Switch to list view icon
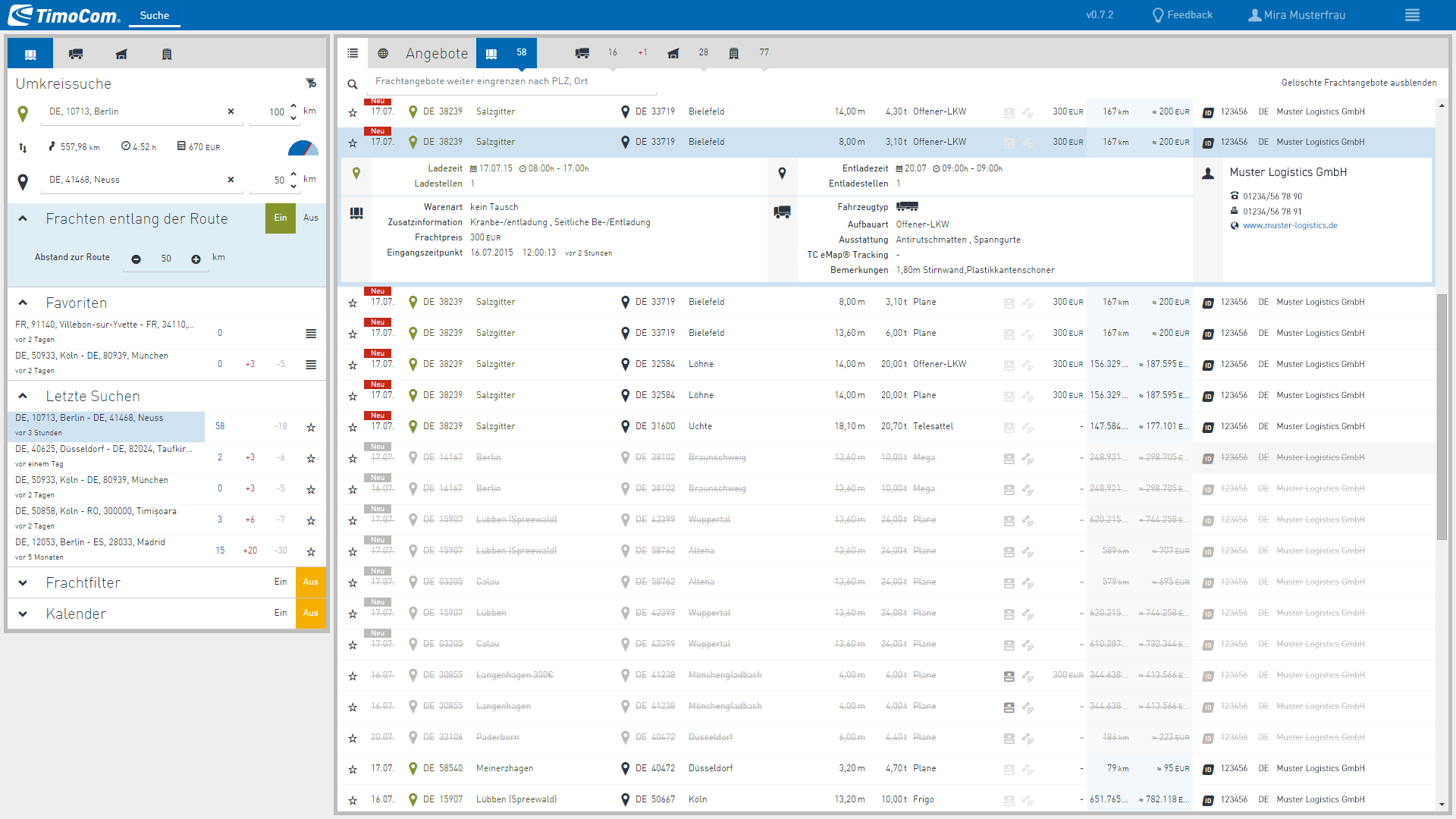Image resolution: width=1456 pixels, height=819 pixels. click(x=353, y=53)
